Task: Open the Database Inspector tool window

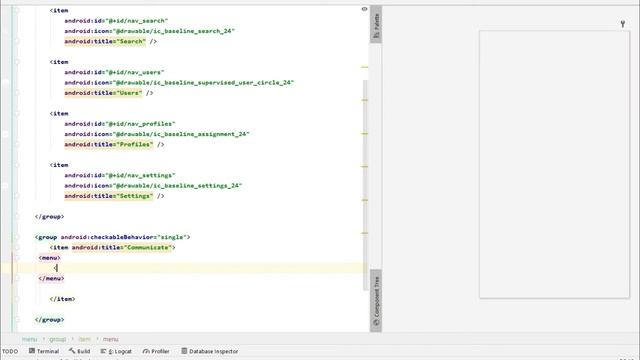Action: [x=210, y=351]
